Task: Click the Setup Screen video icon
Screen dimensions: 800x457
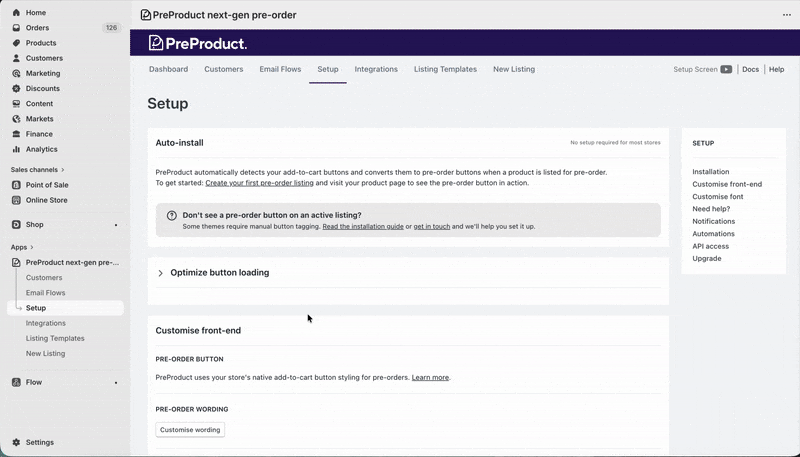Action: (726, 70)
